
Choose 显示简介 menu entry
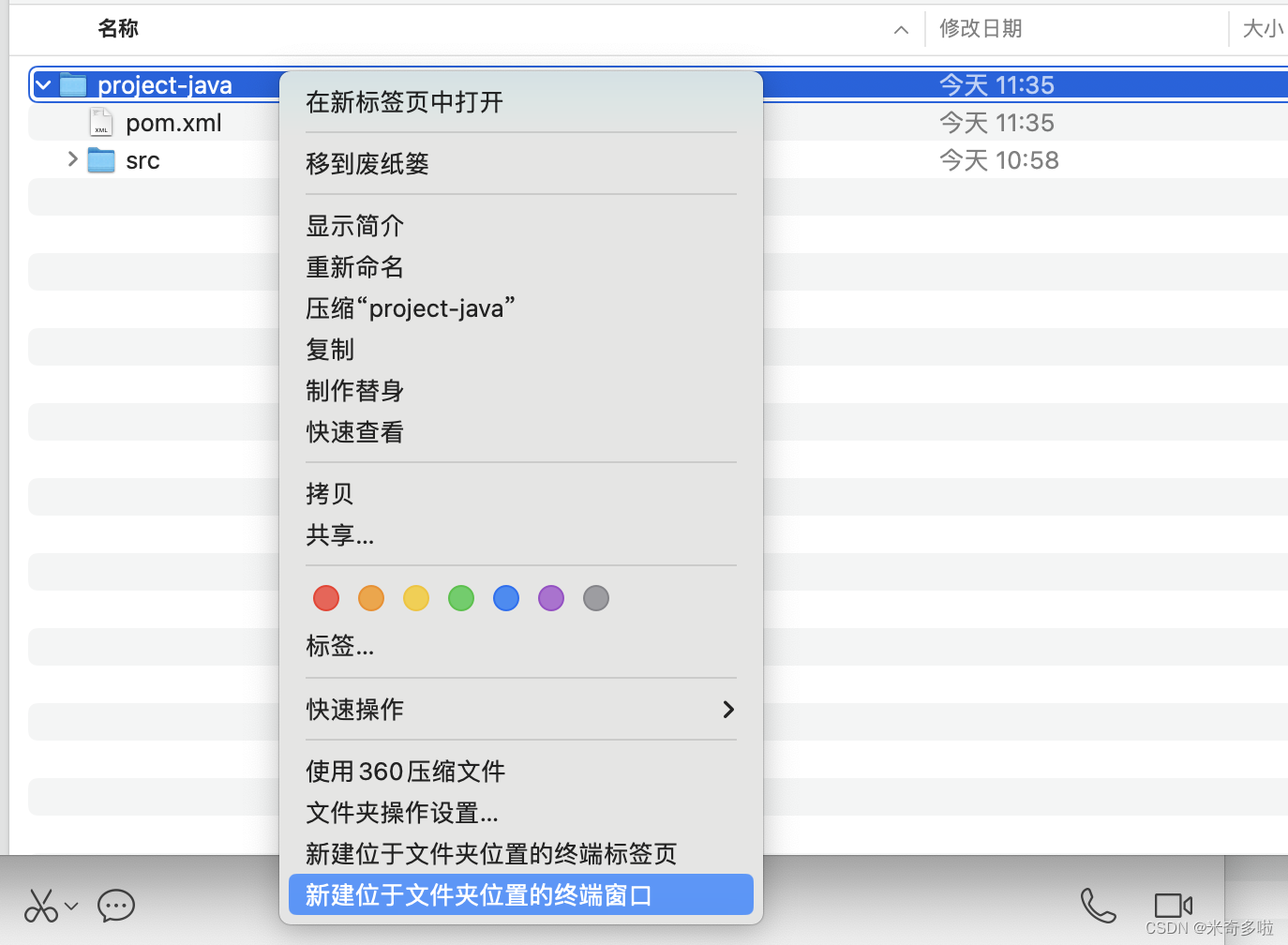click(521, 225)
